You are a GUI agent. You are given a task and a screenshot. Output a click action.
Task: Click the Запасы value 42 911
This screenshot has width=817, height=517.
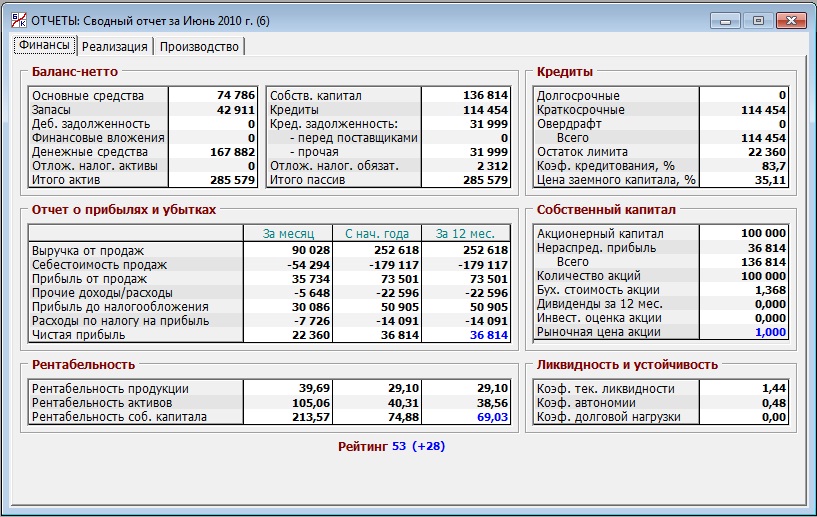coord(236,110)
